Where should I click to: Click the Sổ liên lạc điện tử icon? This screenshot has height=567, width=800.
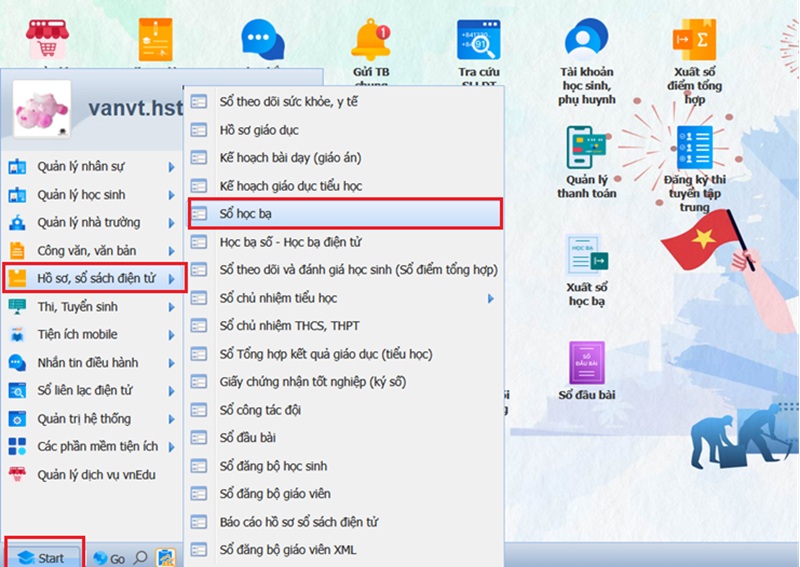[17, 391]
